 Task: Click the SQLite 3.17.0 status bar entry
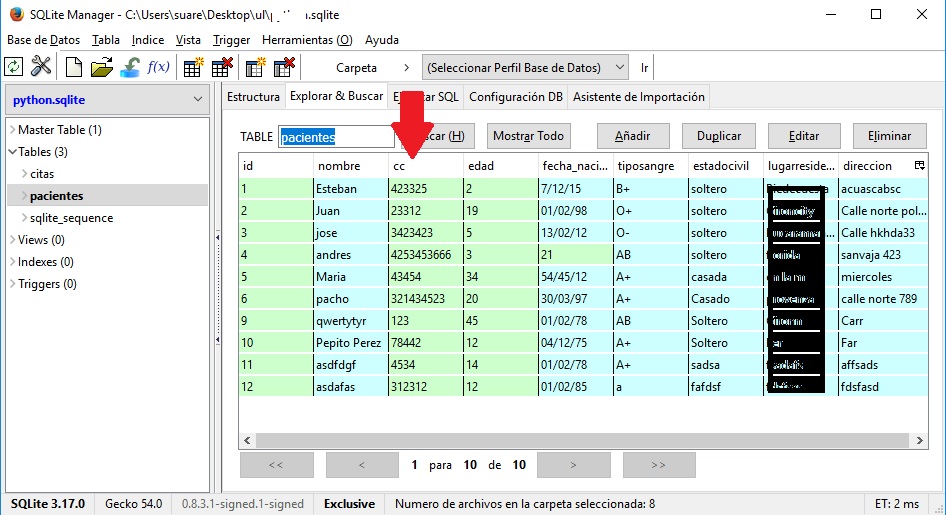click(x=48, y=504)
